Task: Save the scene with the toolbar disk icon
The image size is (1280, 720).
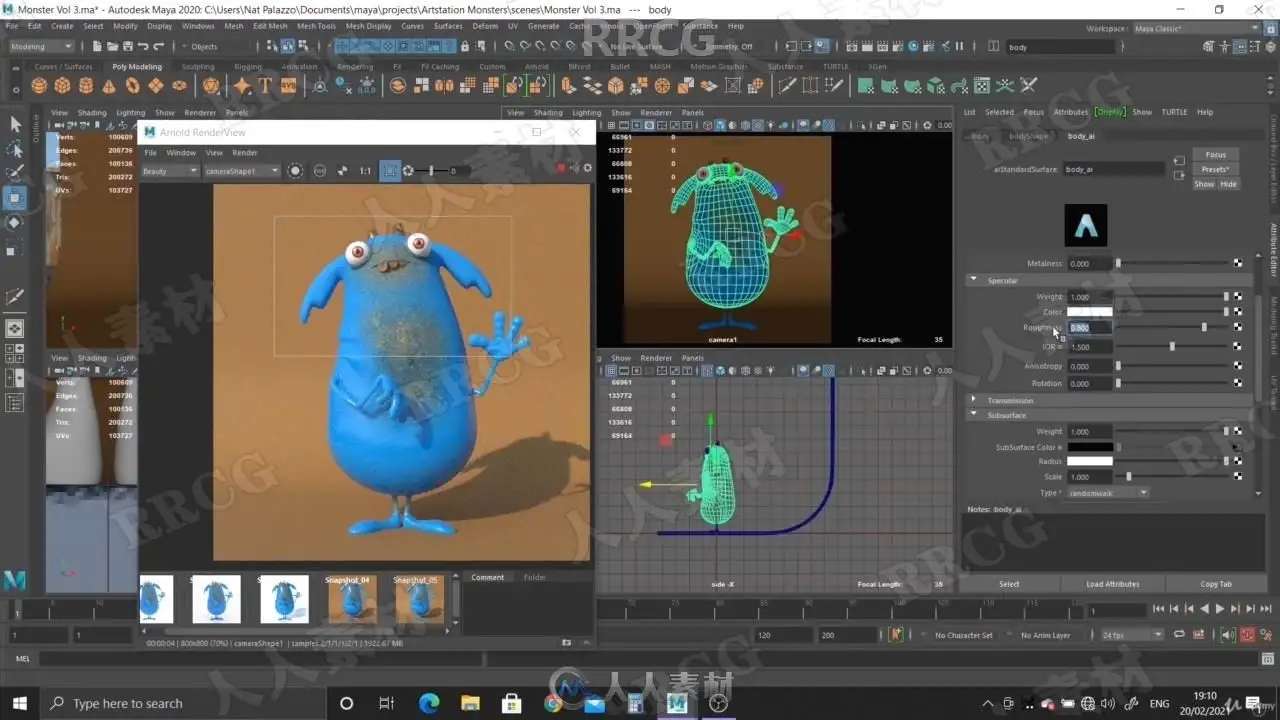Action: (x=127, y=46)
